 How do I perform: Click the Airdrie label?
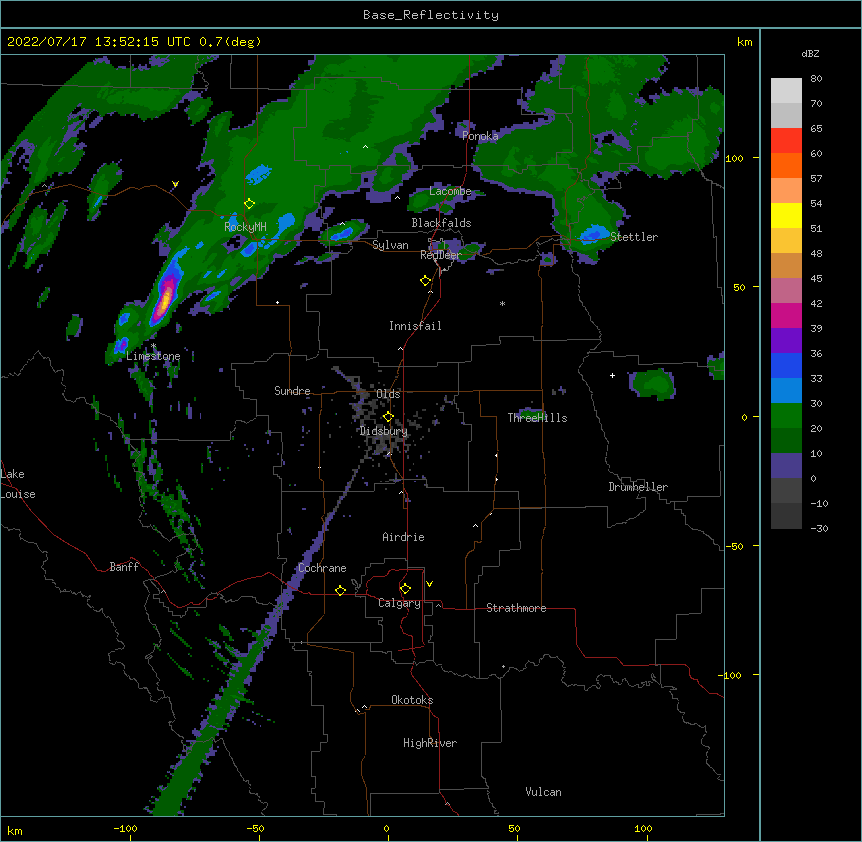pyautogui.click(x=403, y=537)
